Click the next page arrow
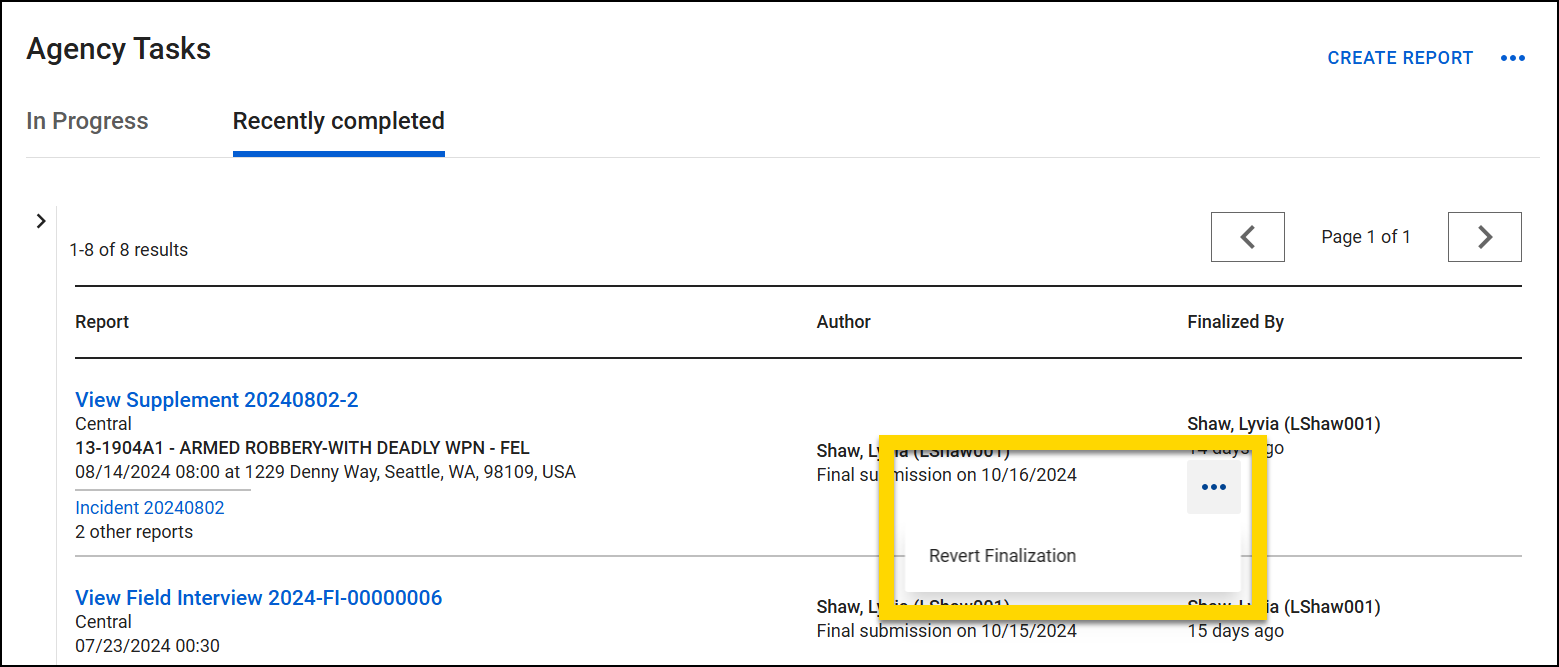 point(1484,236)
